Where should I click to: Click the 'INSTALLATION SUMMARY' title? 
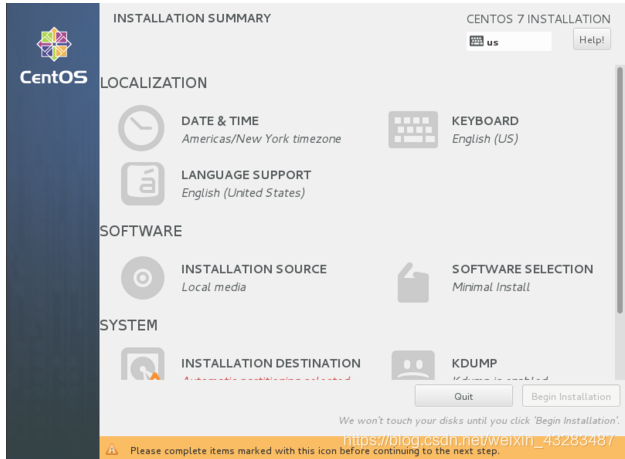[x=192, y=18]
